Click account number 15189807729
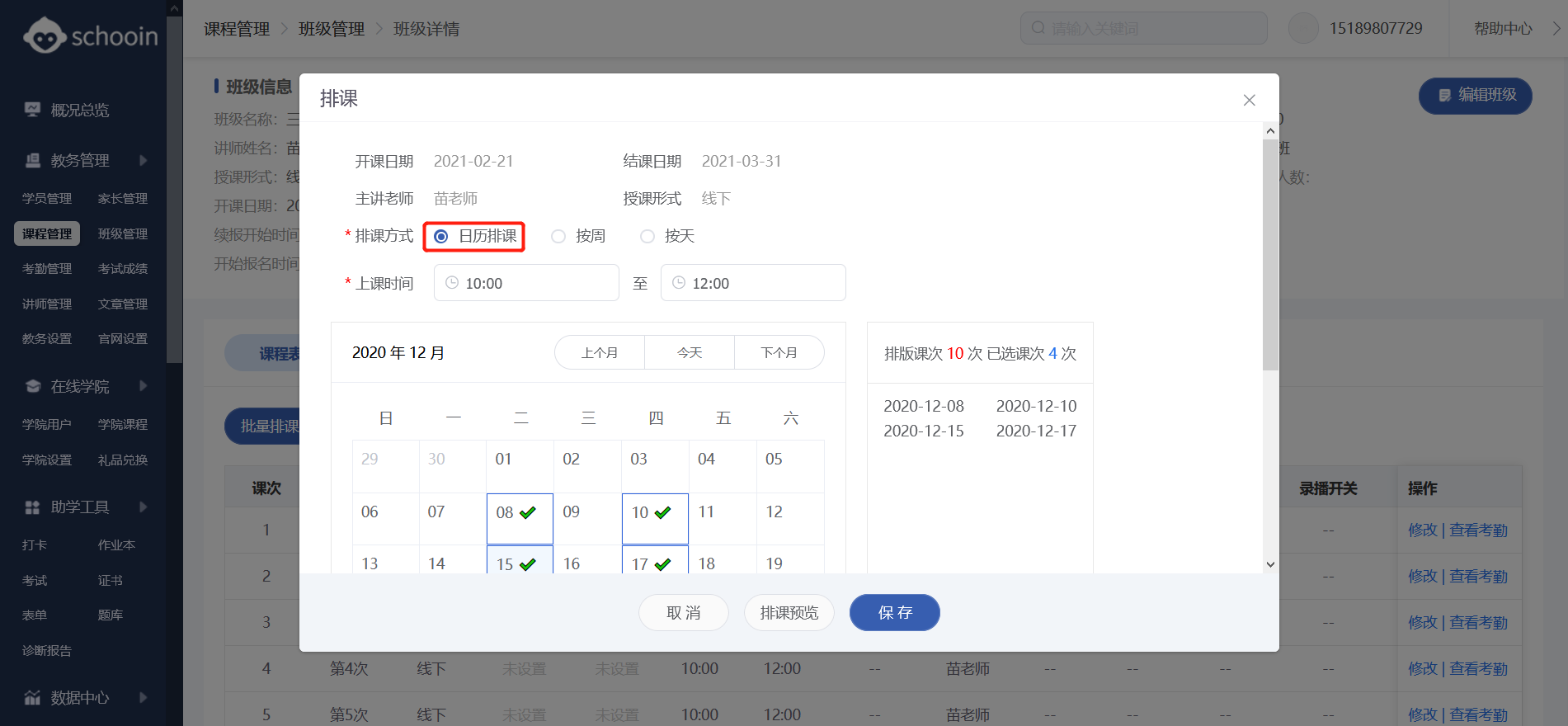Image resolution: width=1568 pixels, height=726 pixels. 1376,28
